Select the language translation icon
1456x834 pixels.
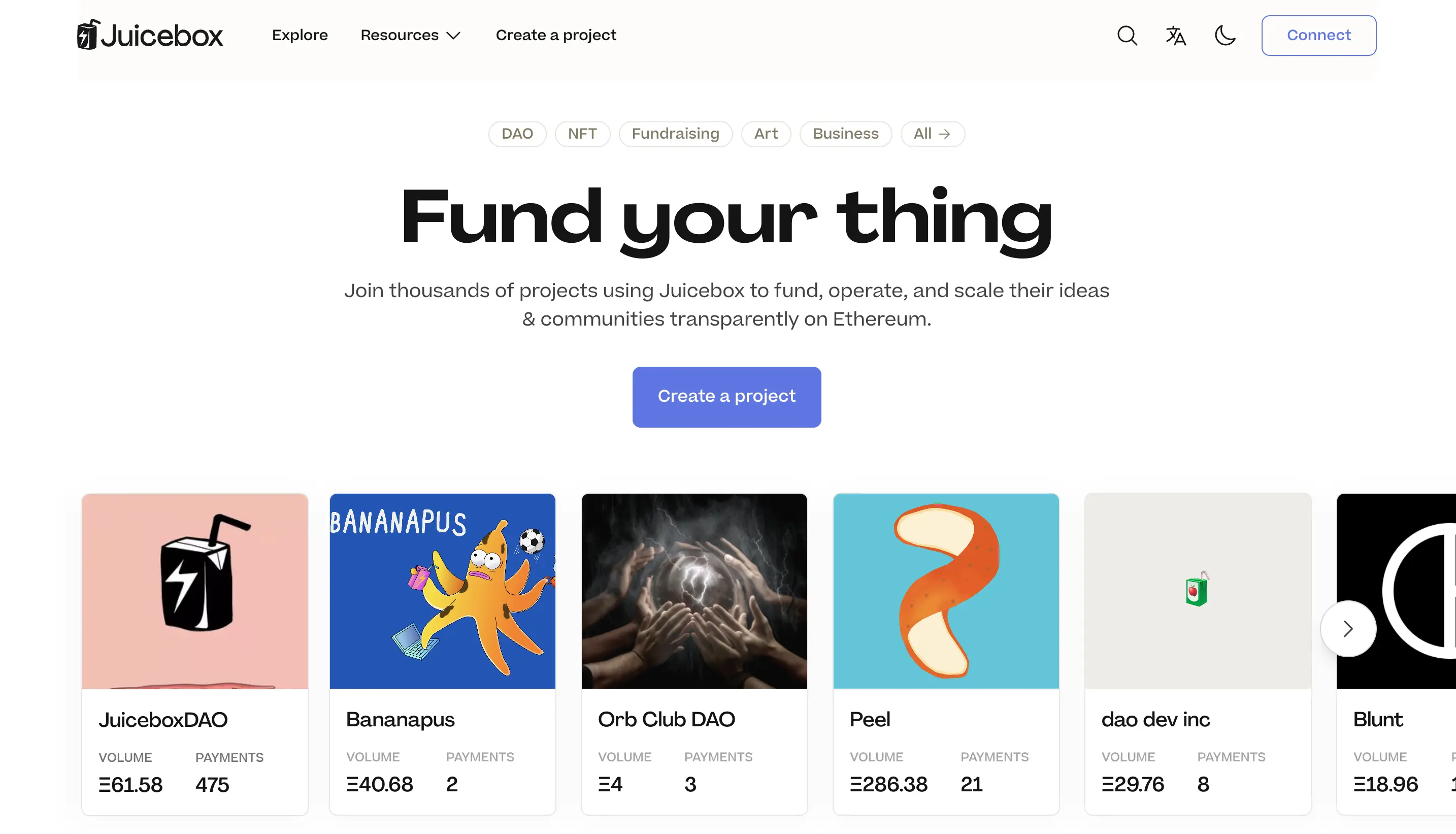click(x=1175, y=35)
